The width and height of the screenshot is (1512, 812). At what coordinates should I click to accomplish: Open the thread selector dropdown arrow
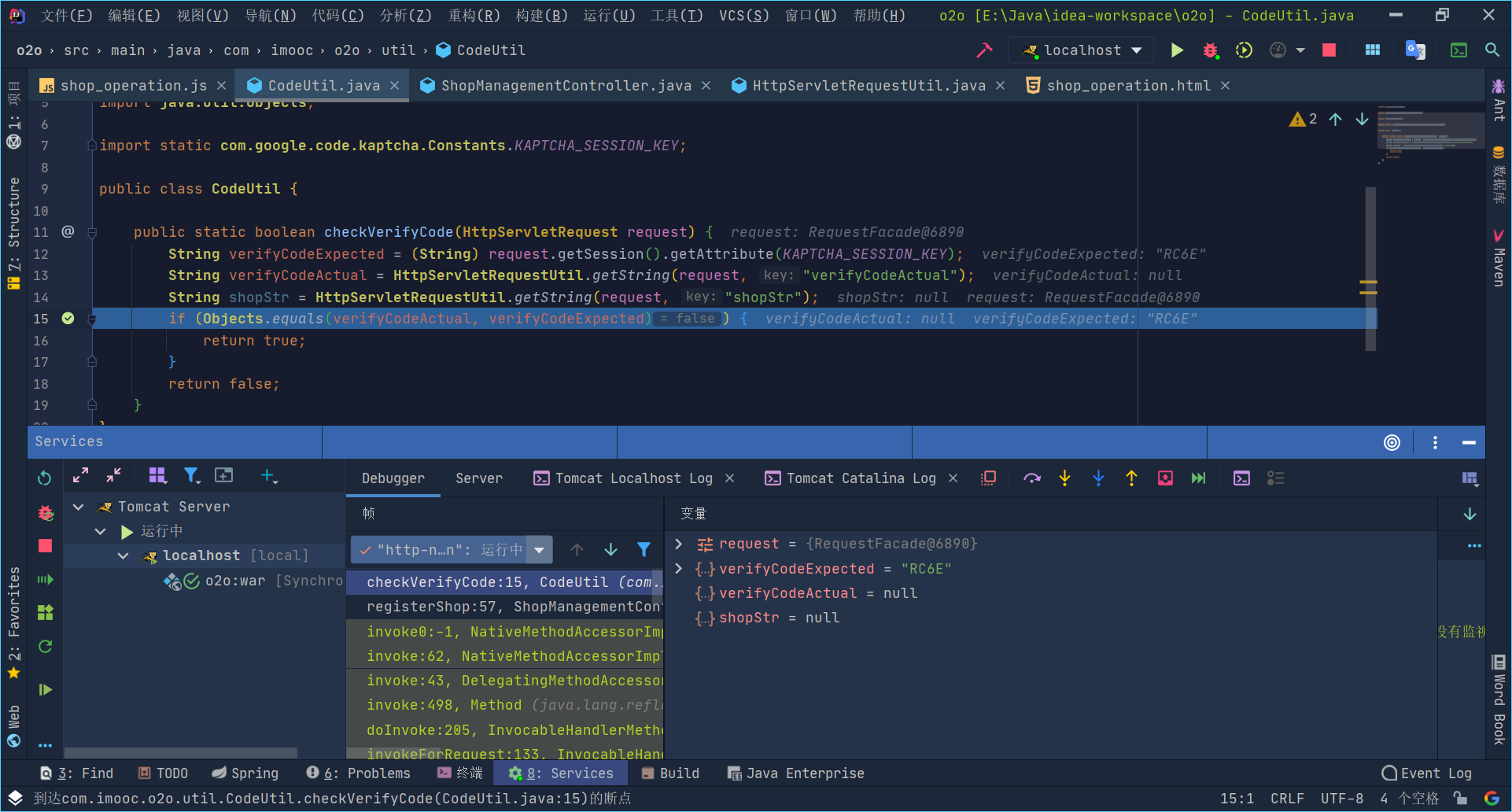coord(539,550)
